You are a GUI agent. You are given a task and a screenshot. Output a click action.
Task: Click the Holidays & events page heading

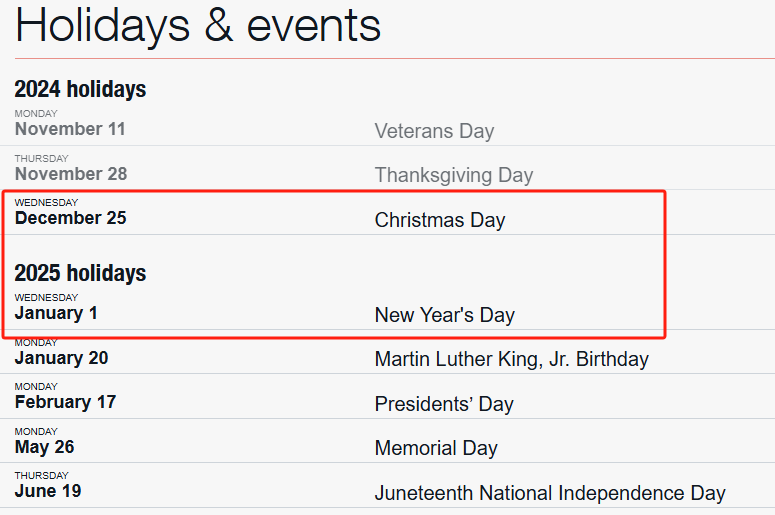coord(198,24)
